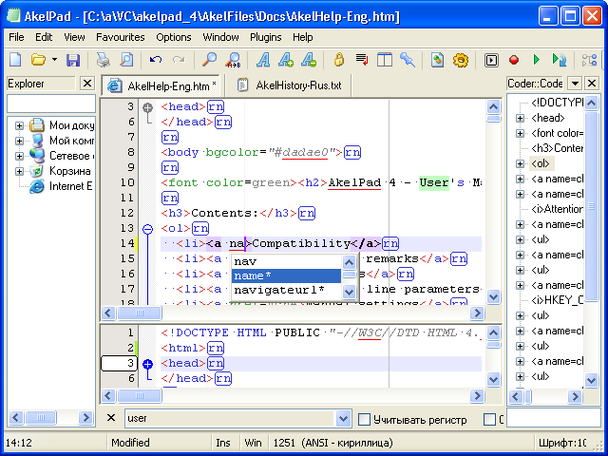Close the Coder::CodeFold panel

pyautogui.click(x=592, y=83)
